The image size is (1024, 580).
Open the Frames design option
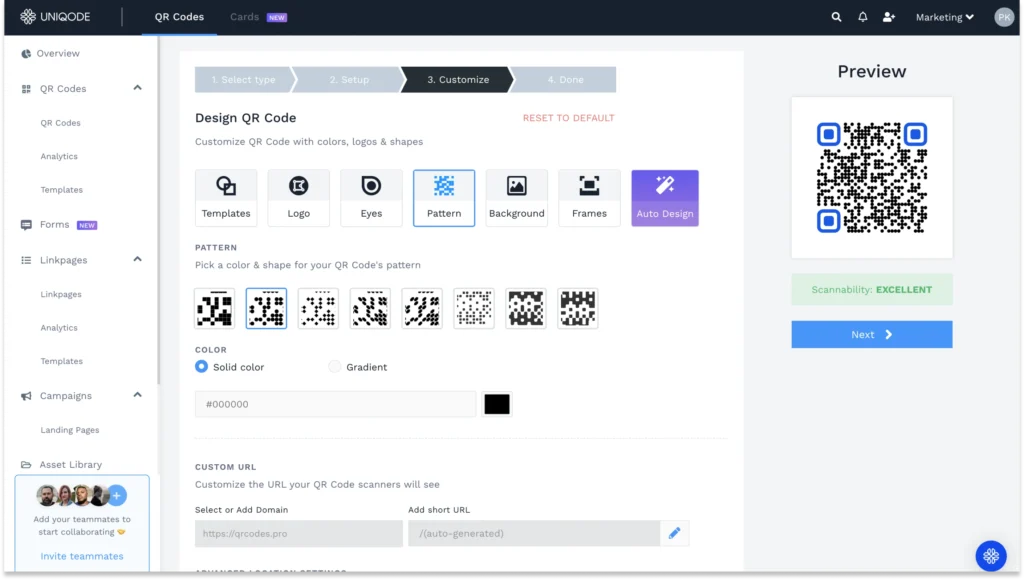pos(589,198)
